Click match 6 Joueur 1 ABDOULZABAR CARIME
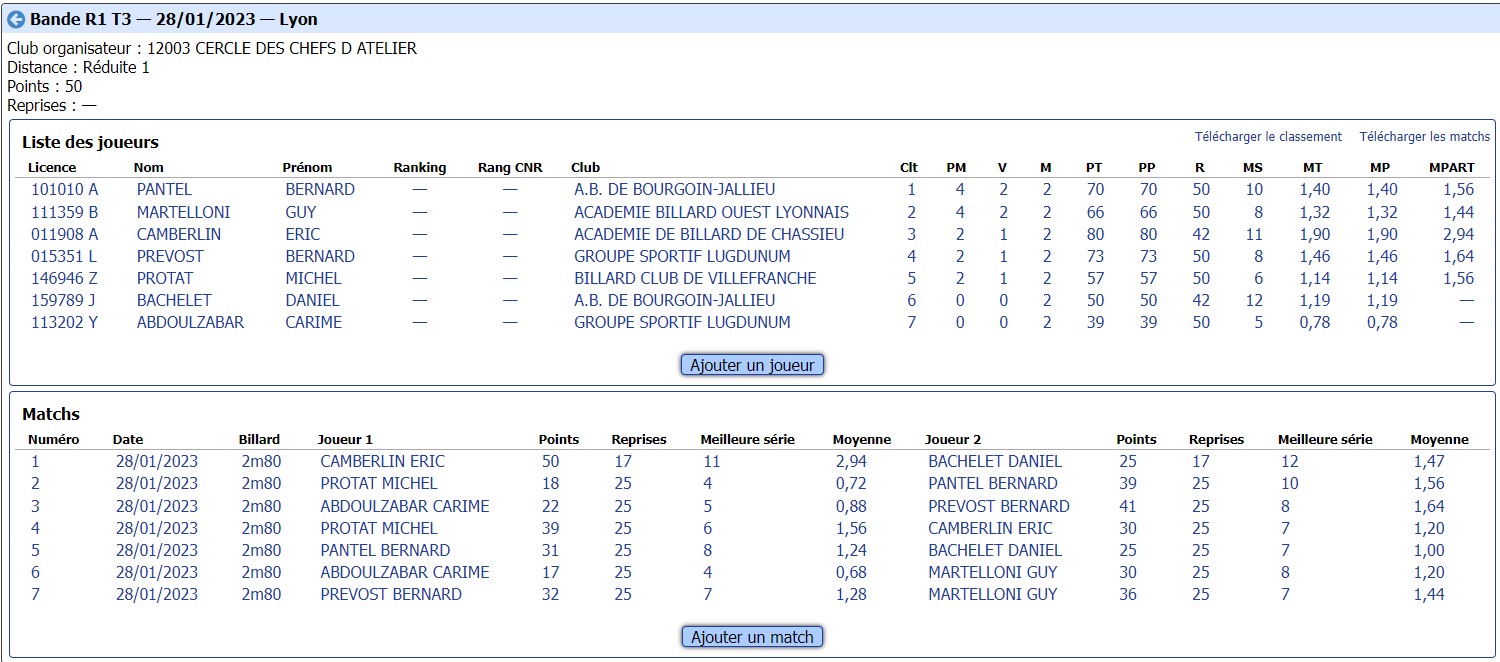 pyautogui.click(x=405, y=572)
